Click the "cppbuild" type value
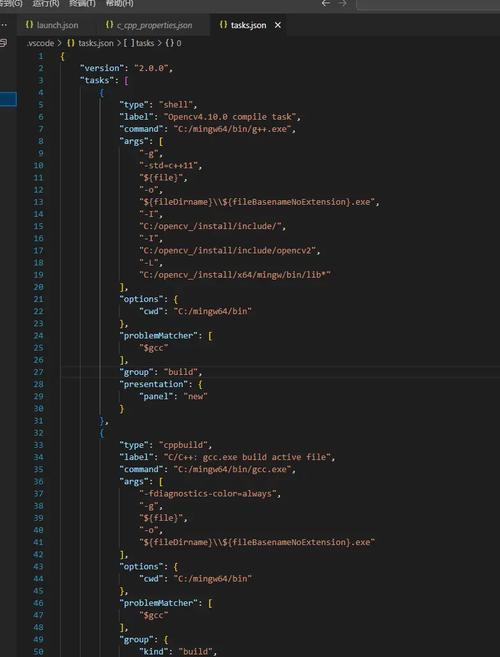This screenshot has height=657, width=500. [x=183, y=445]
